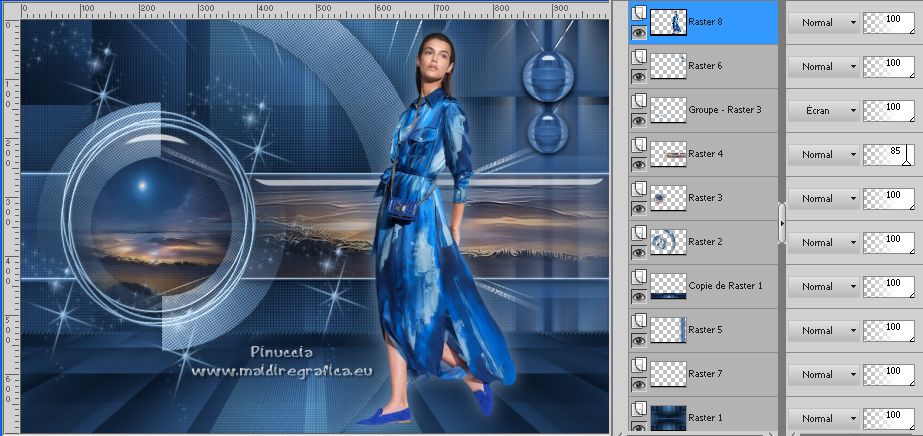The width and height of the screenshot is (923, 436).
Task: Toggle Raster 5 layer visibility eye
Action: pyautogui.click(x=639, y=340)
